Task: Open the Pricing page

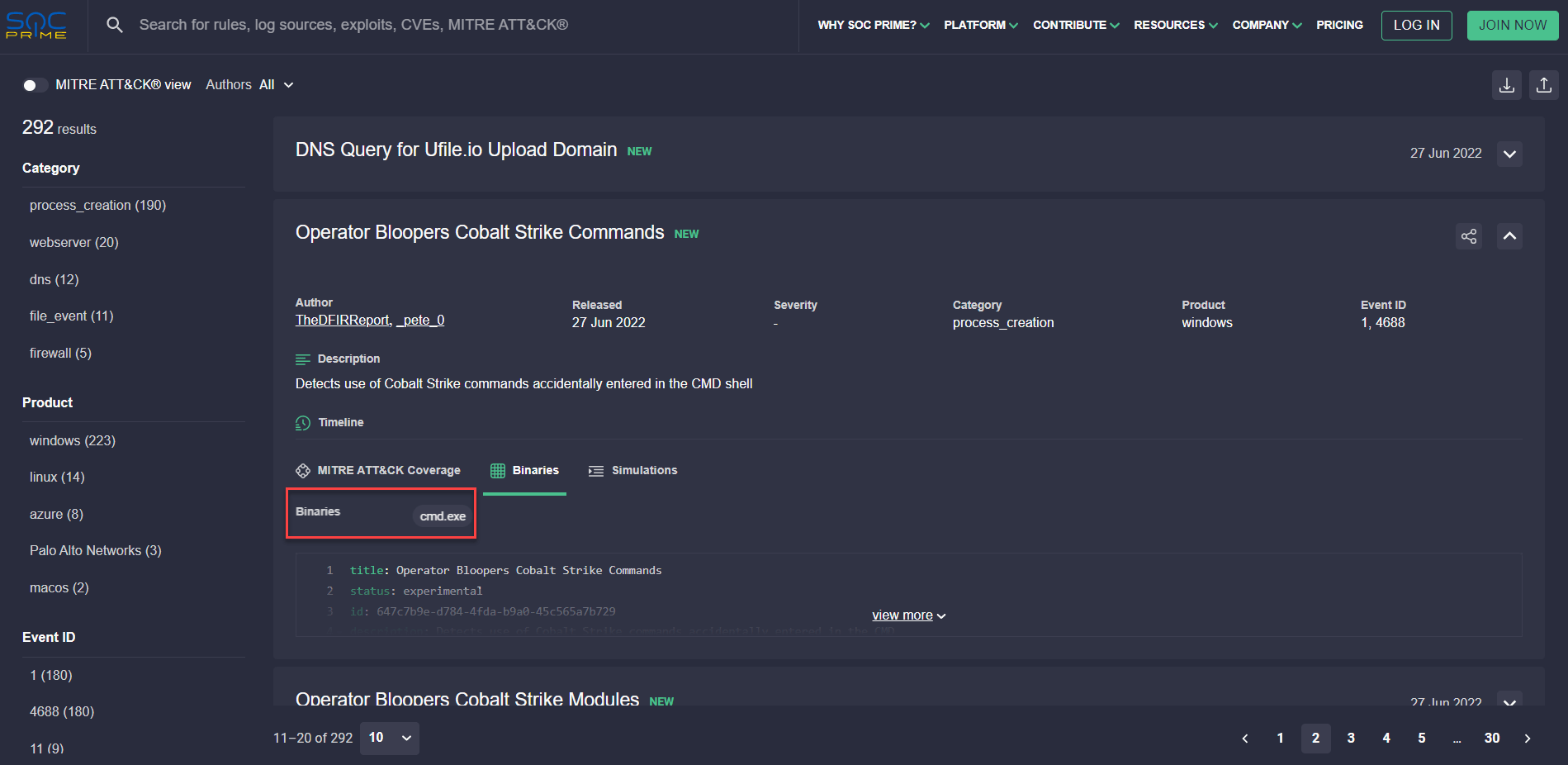Action: click(x=1339, y=25)
